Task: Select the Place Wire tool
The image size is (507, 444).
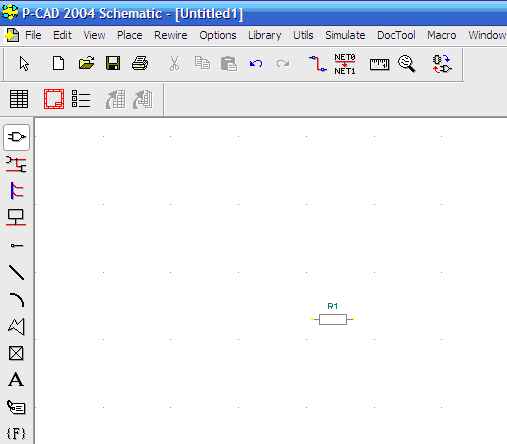Action: 16,164
